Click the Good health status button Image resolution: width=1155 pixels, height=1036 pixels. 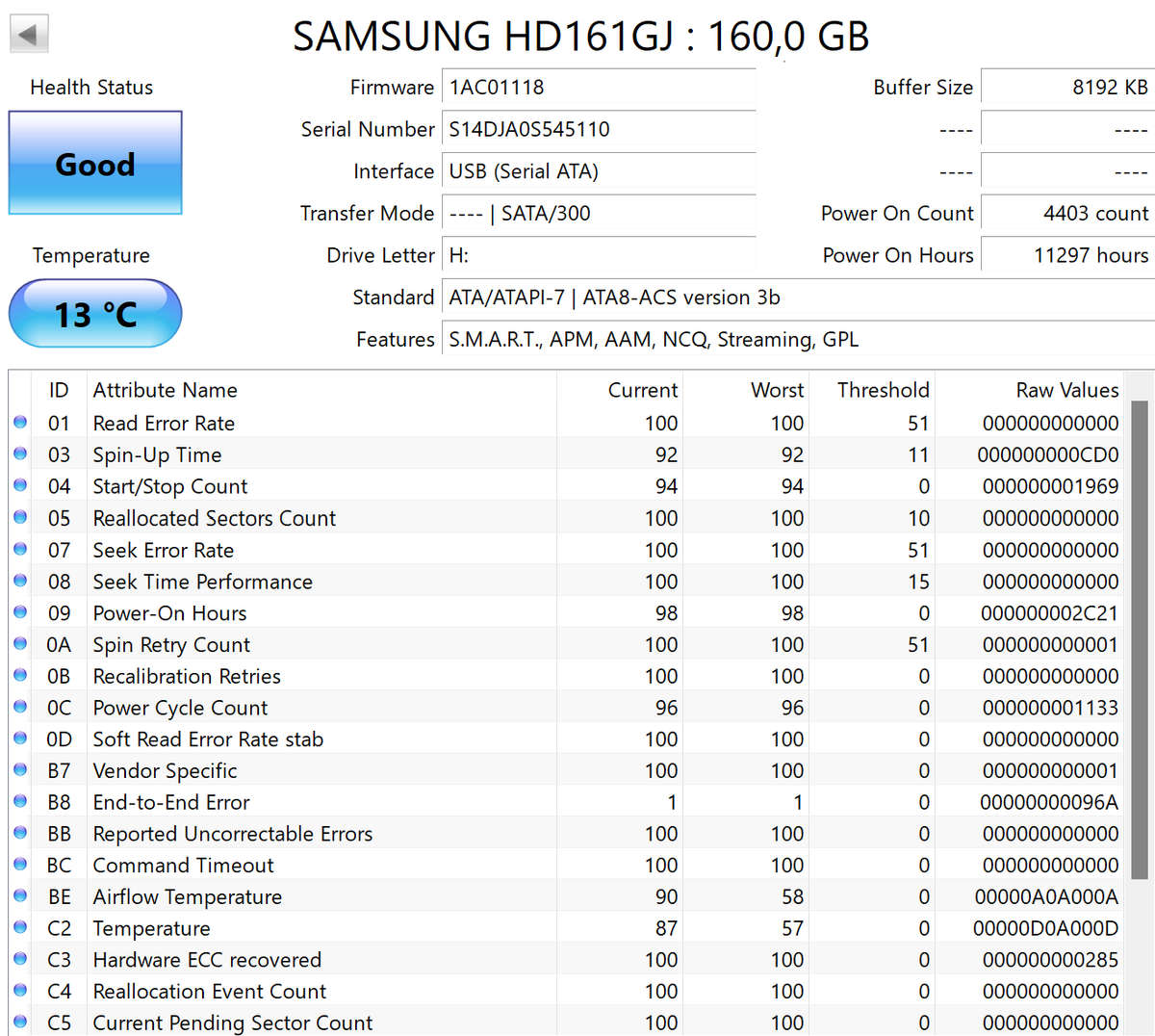(x=94, y=164)
